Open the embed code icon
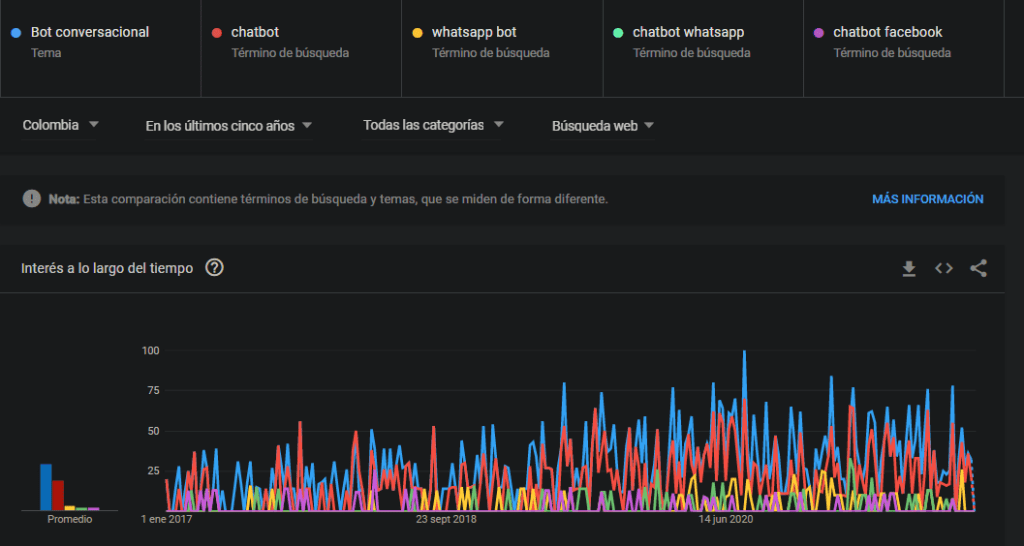This screenshot has height=546, width=1024. (944, 268)
